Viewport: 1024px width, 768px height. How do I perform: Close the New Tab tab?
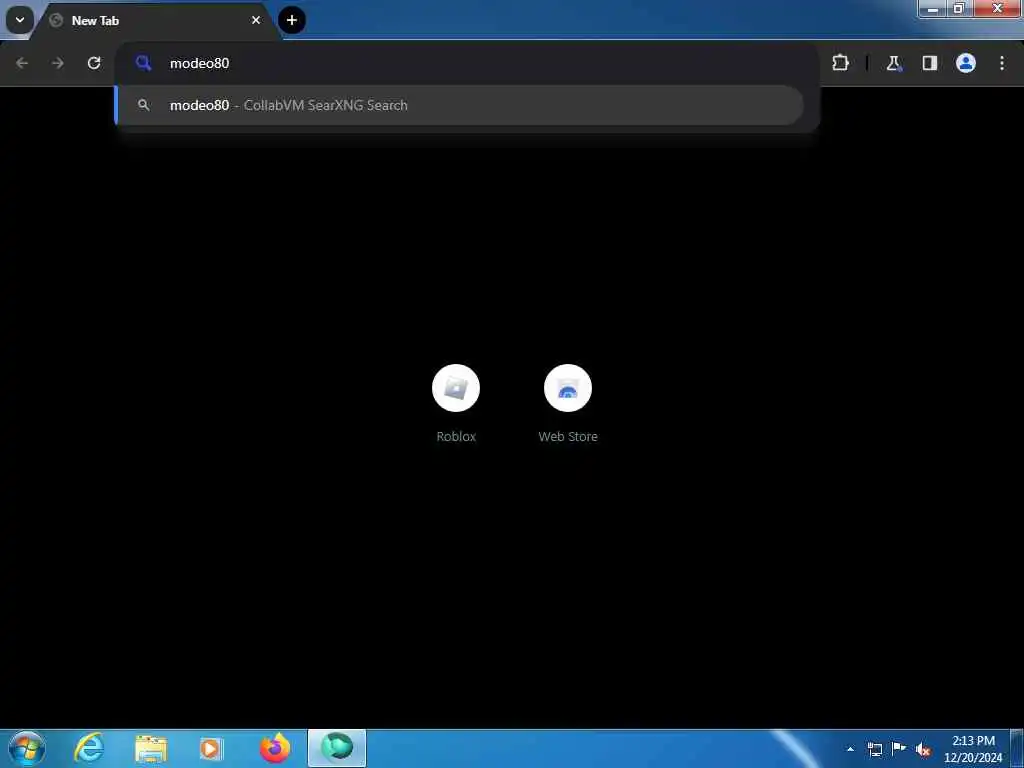[256, 20]
